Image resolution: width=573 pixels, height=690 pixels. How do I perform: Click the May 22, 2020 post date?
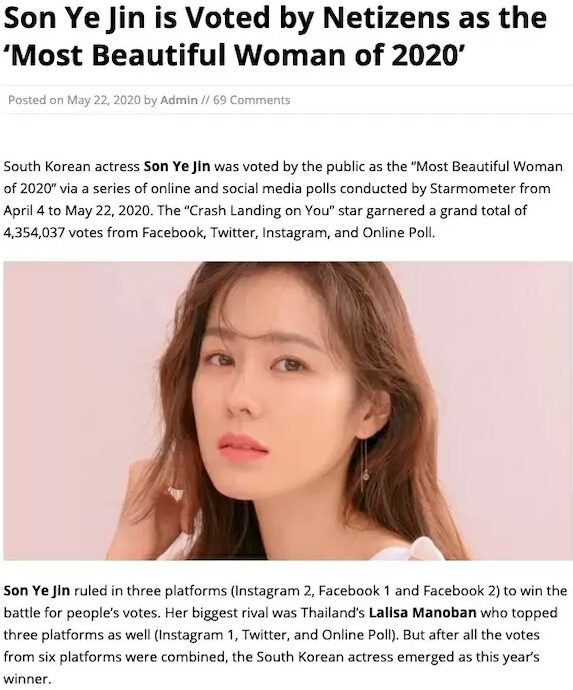(104, 100)
